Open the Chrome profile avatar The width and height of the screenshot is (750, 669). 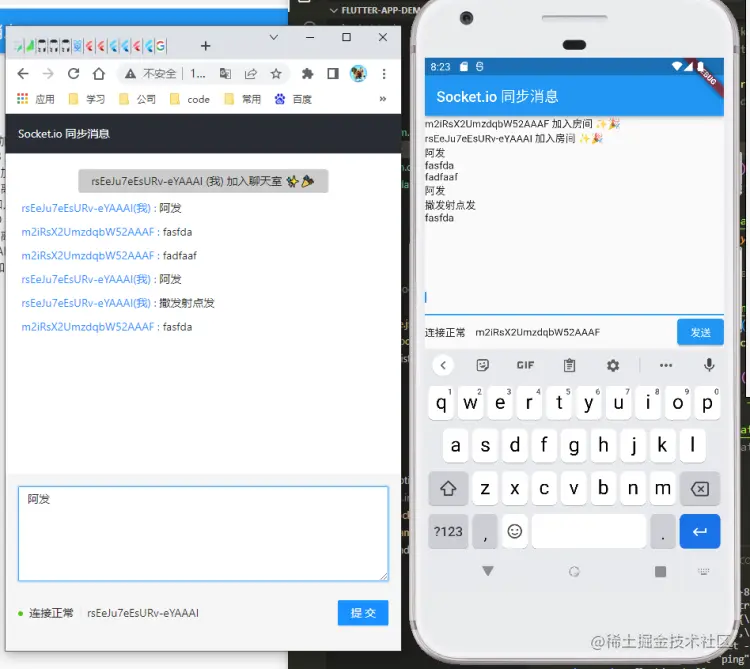coord(358,74)
